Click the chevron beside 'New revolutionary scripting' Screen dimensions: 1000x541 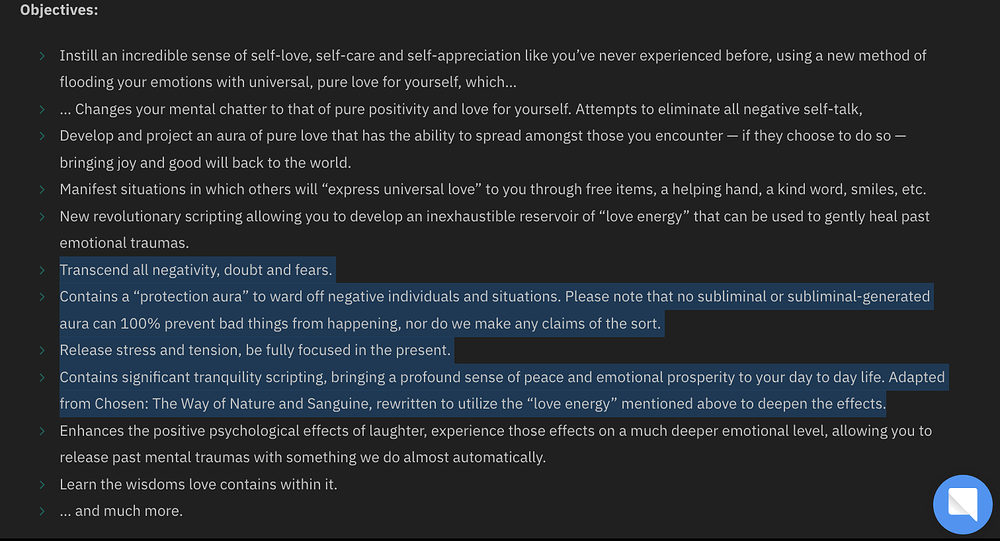click(x=42, y=216)
